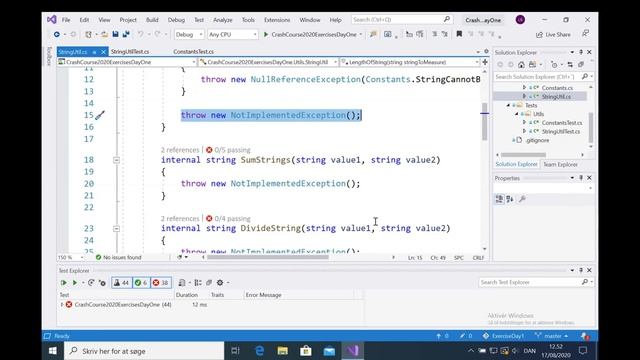Open the CrashCourse2020ExercisesDayOne project navigation dropdown
640x360 pixels.
coord(127,62)
